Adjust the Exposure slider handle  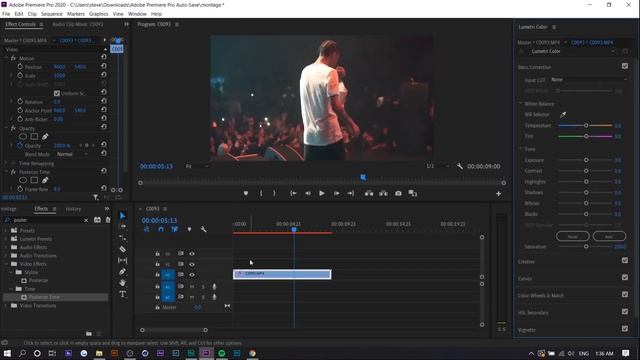[x=586, y=160]
